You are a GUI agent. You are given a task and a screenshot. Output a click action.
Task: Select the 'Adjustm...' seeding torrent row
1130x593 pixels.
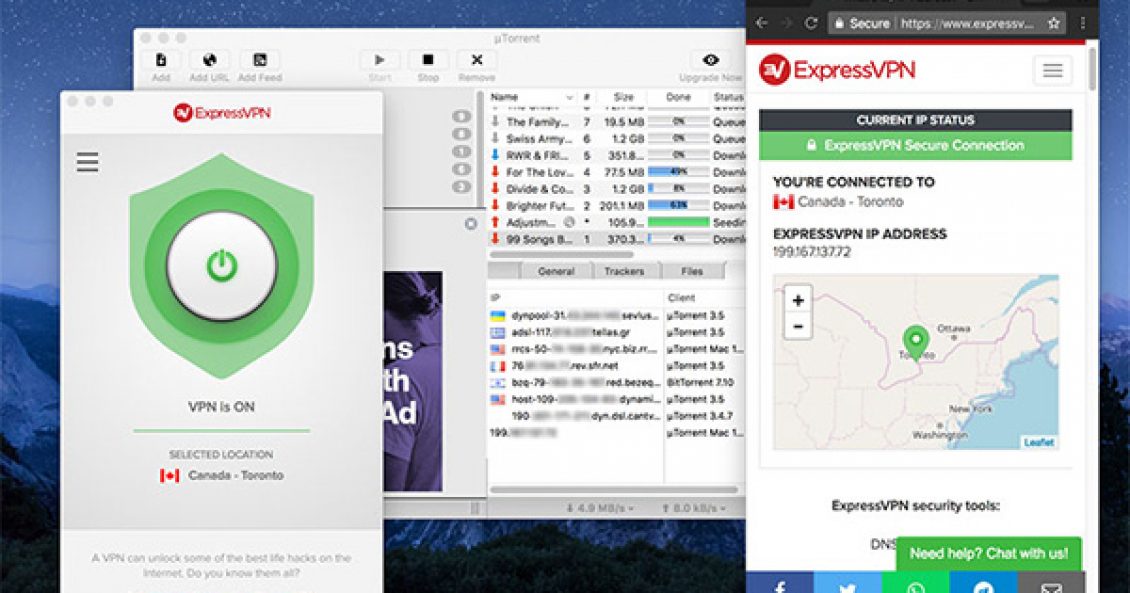click(617, 223)
